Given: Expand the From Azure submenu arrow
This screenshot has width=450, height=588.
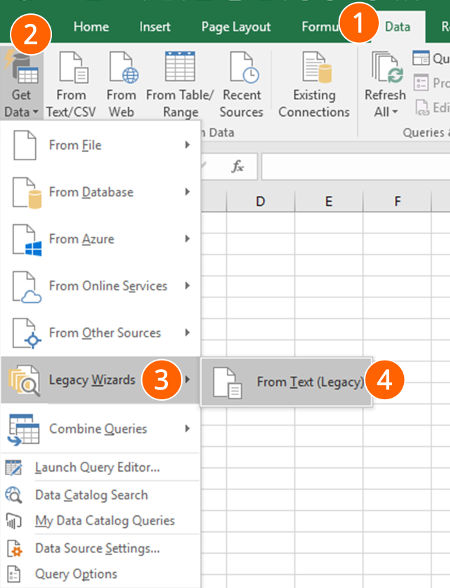Looking at the screenshot, I should (x=187, y=238).
